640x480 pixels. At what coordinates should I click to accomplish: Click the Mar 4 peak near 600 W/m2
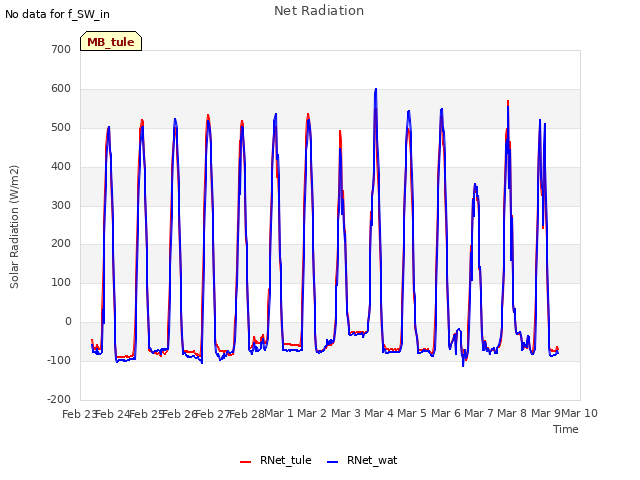pyautogui.click(x=376, y=89)
